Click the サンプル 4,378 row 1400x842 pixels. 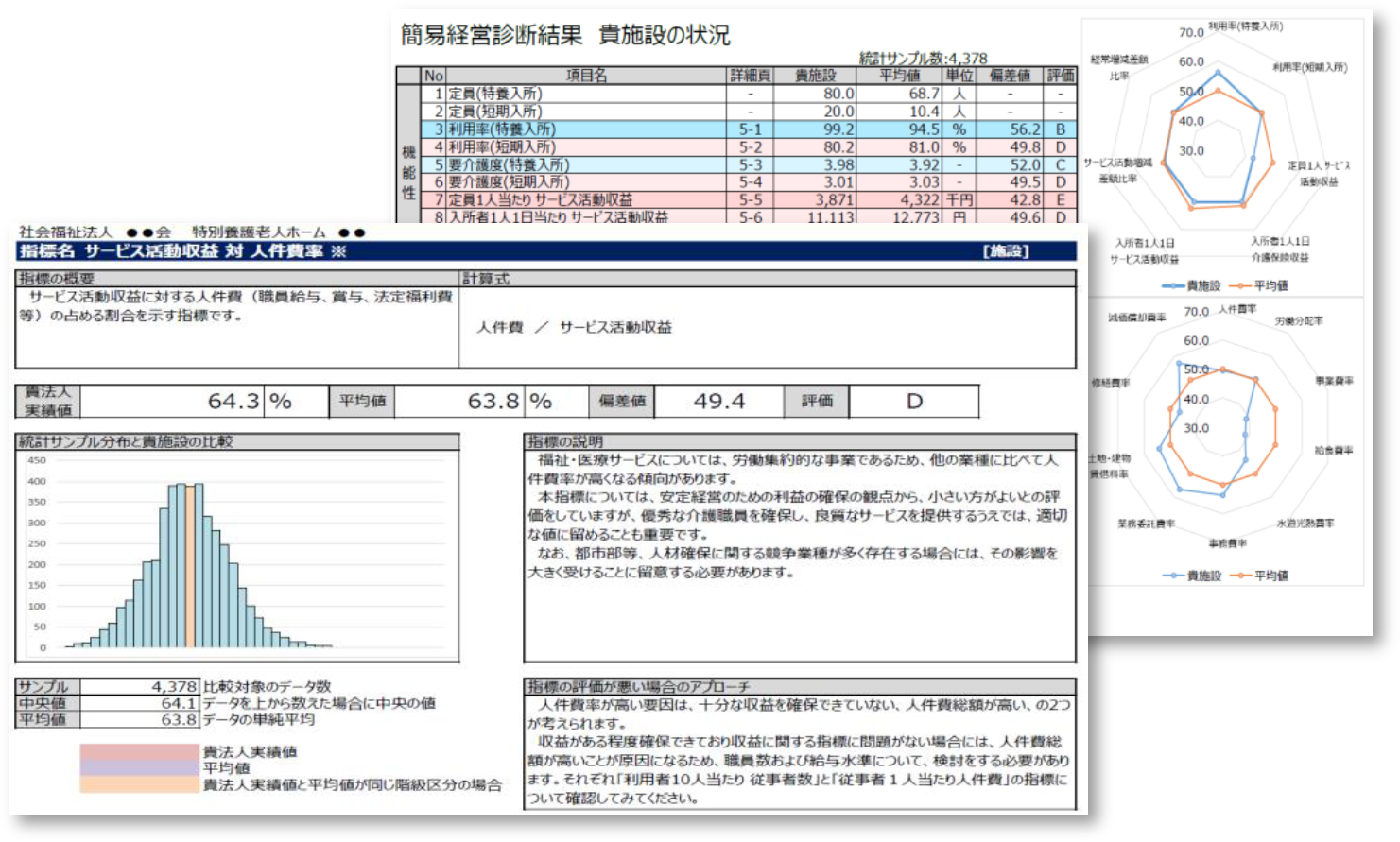tap(108, 687)
